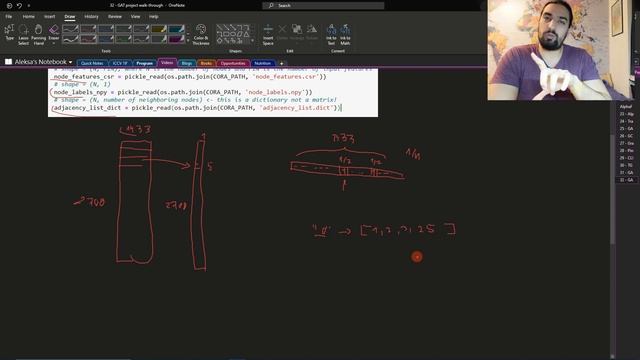This screenshot has height=360, width=640.
Task: Open the View ribbon tab
Action: point(136,17)
